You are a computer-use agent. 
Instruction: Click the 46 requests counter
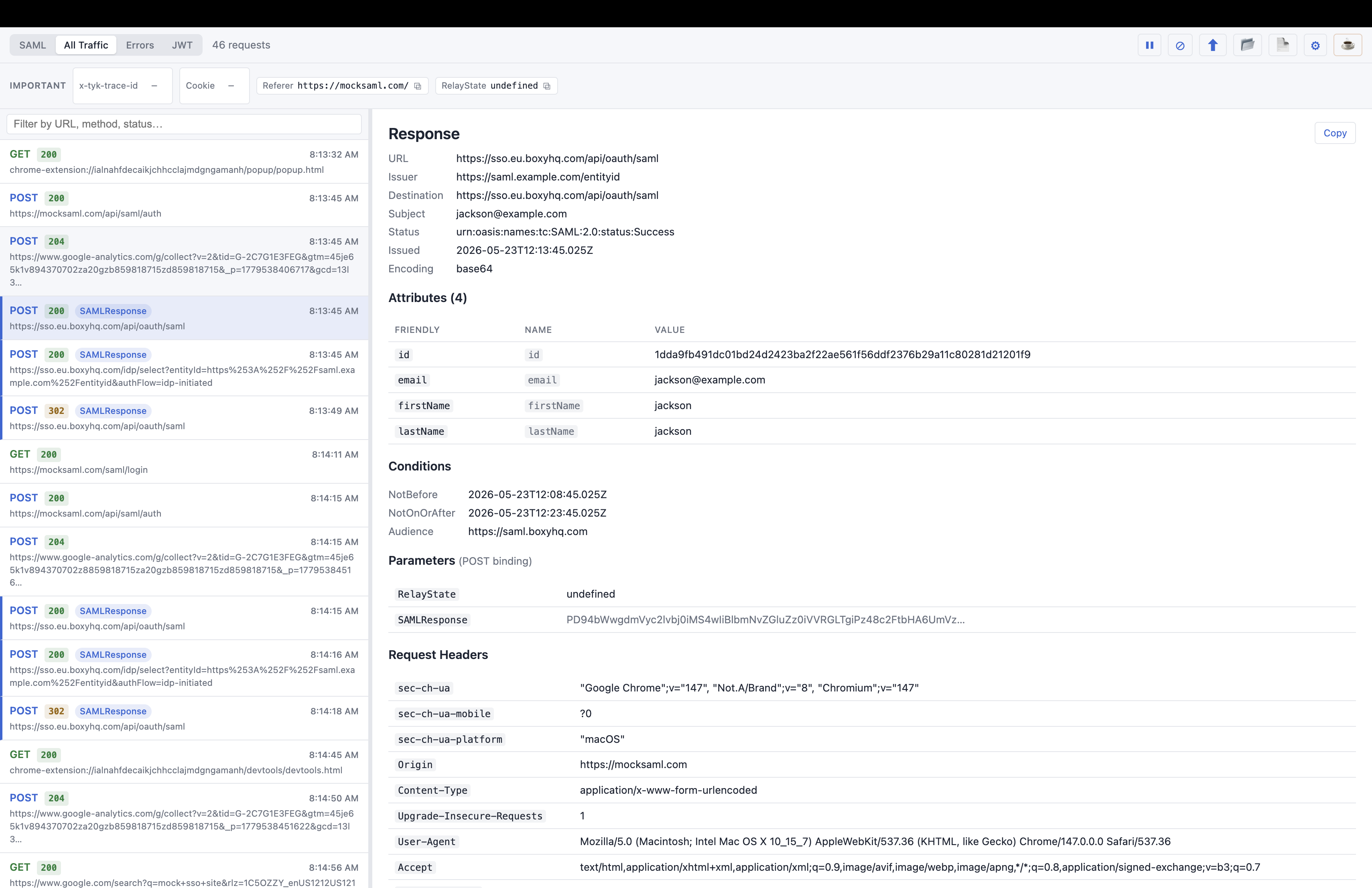[241, 45]
